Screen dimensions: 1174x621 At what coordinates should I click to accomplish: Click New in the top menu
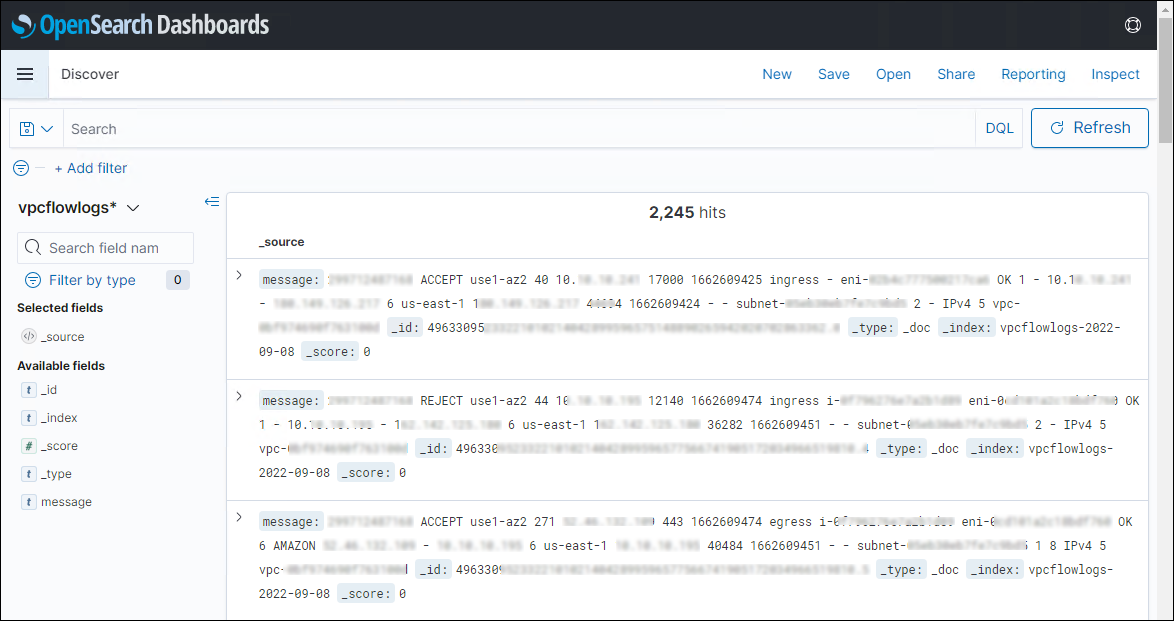776,74
